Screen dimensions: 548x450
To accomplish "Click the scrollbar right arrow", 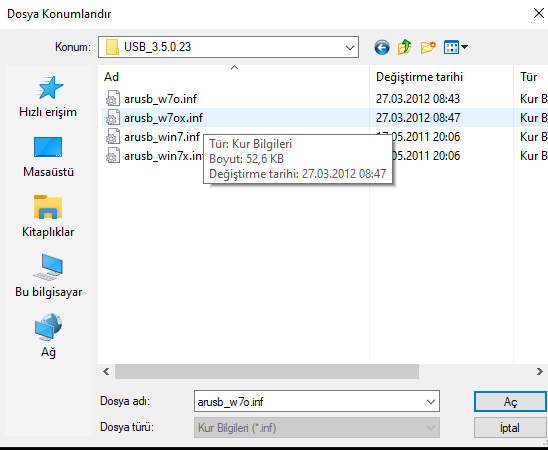I will click(540, 371).
